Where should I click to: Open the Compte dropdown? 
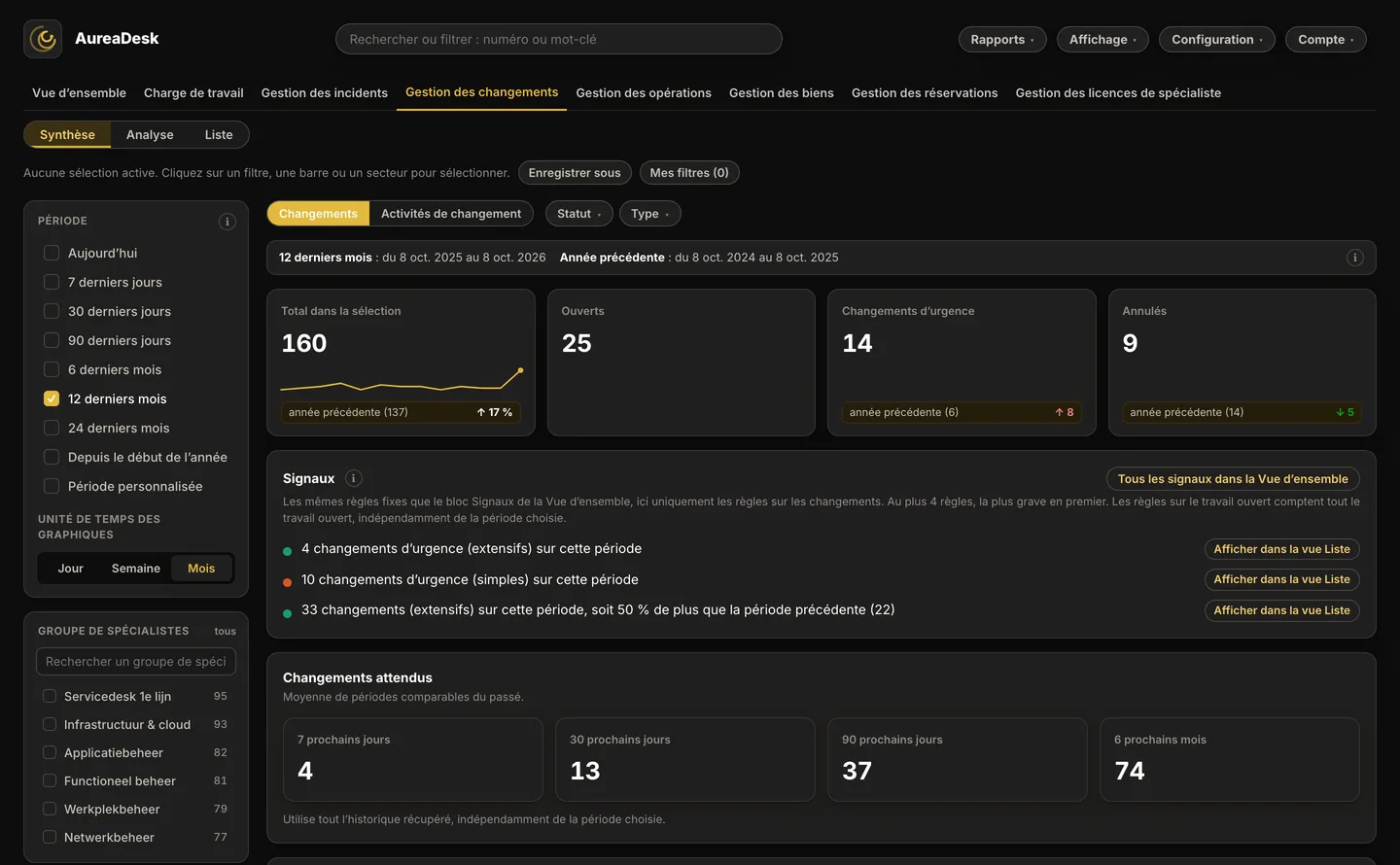[1326, 39]
